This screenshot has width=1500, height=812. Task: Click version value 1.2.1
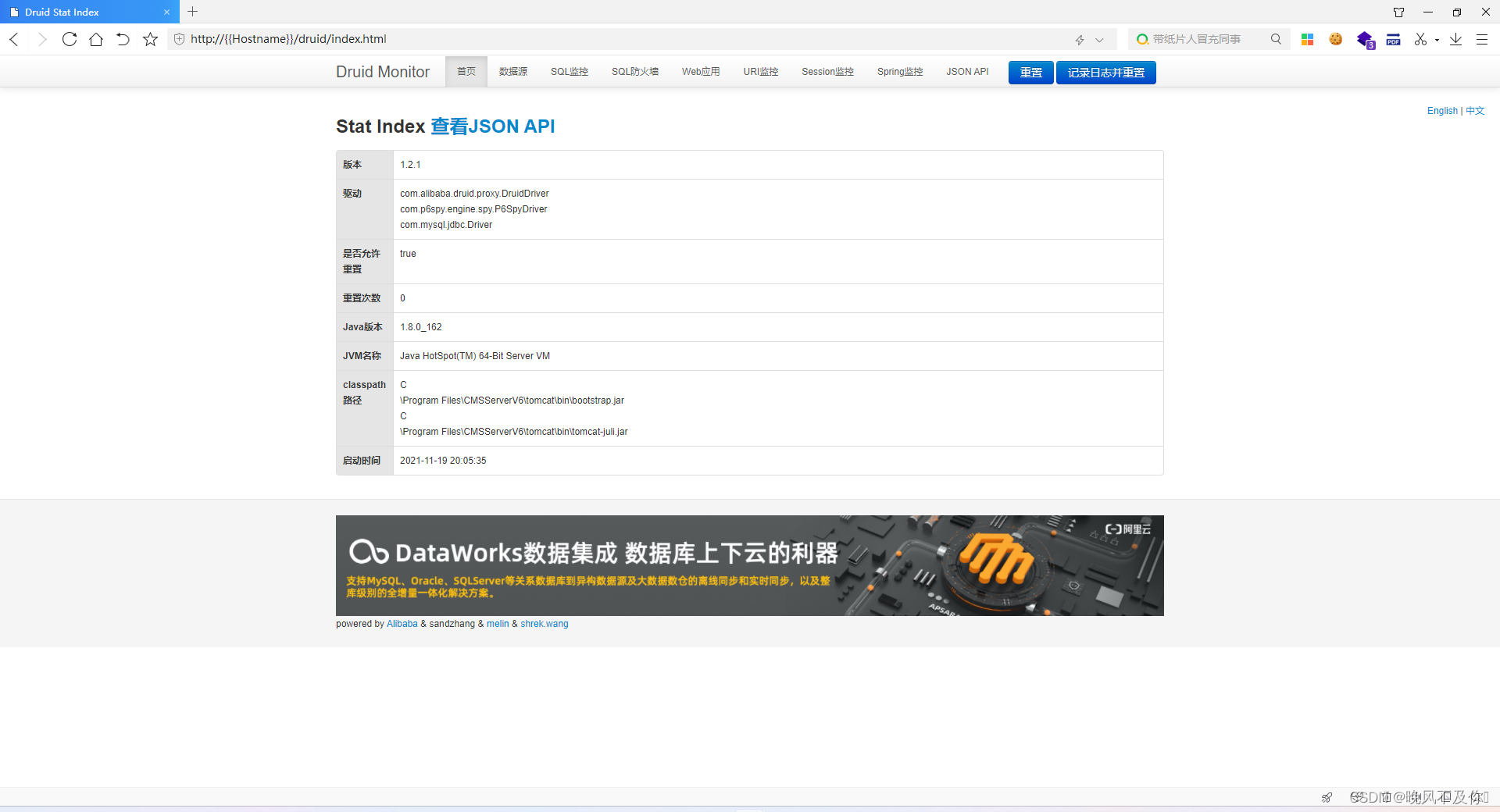[410, 165]
